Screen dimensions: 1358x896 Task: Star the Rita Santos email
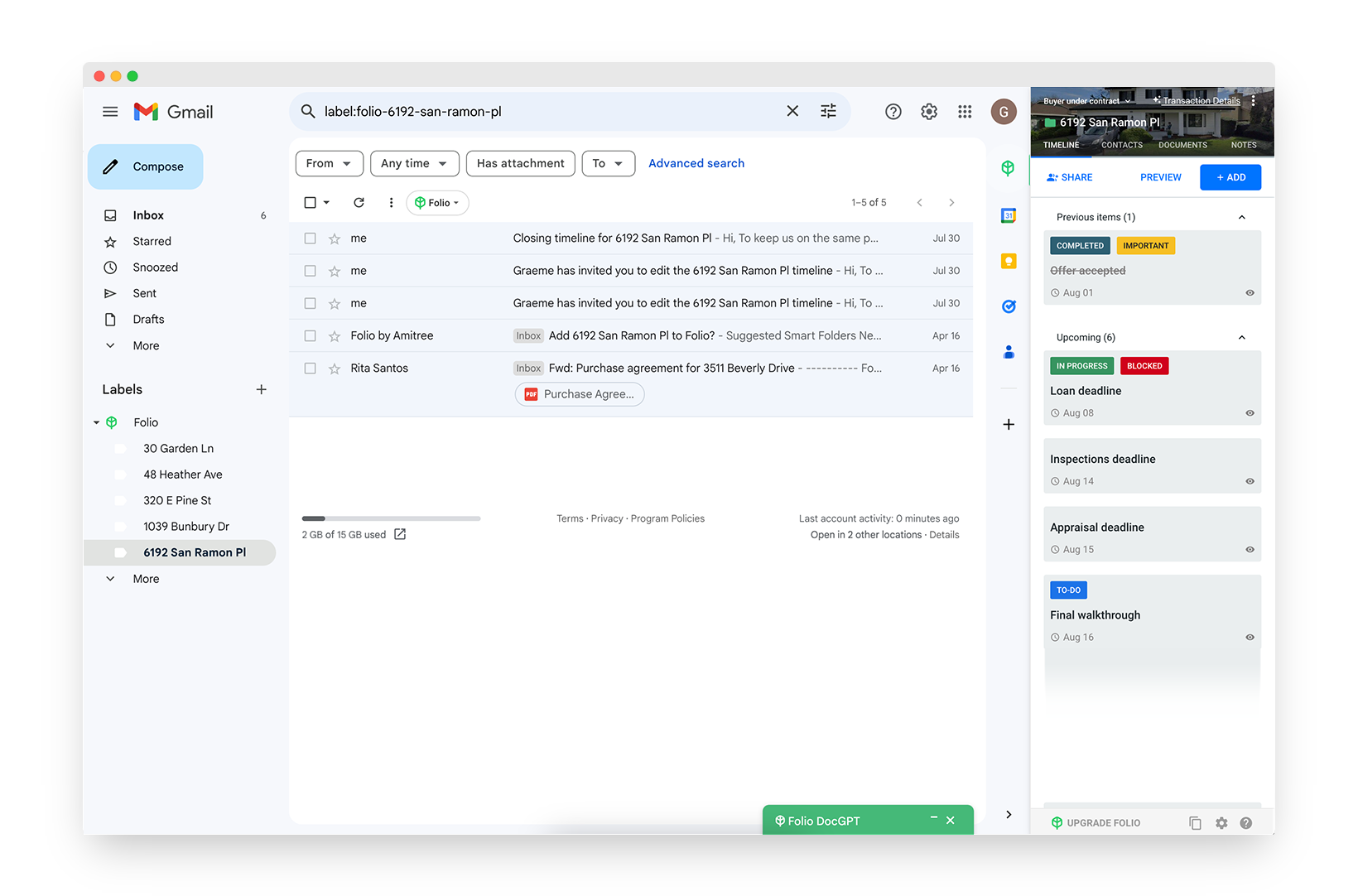335,369
